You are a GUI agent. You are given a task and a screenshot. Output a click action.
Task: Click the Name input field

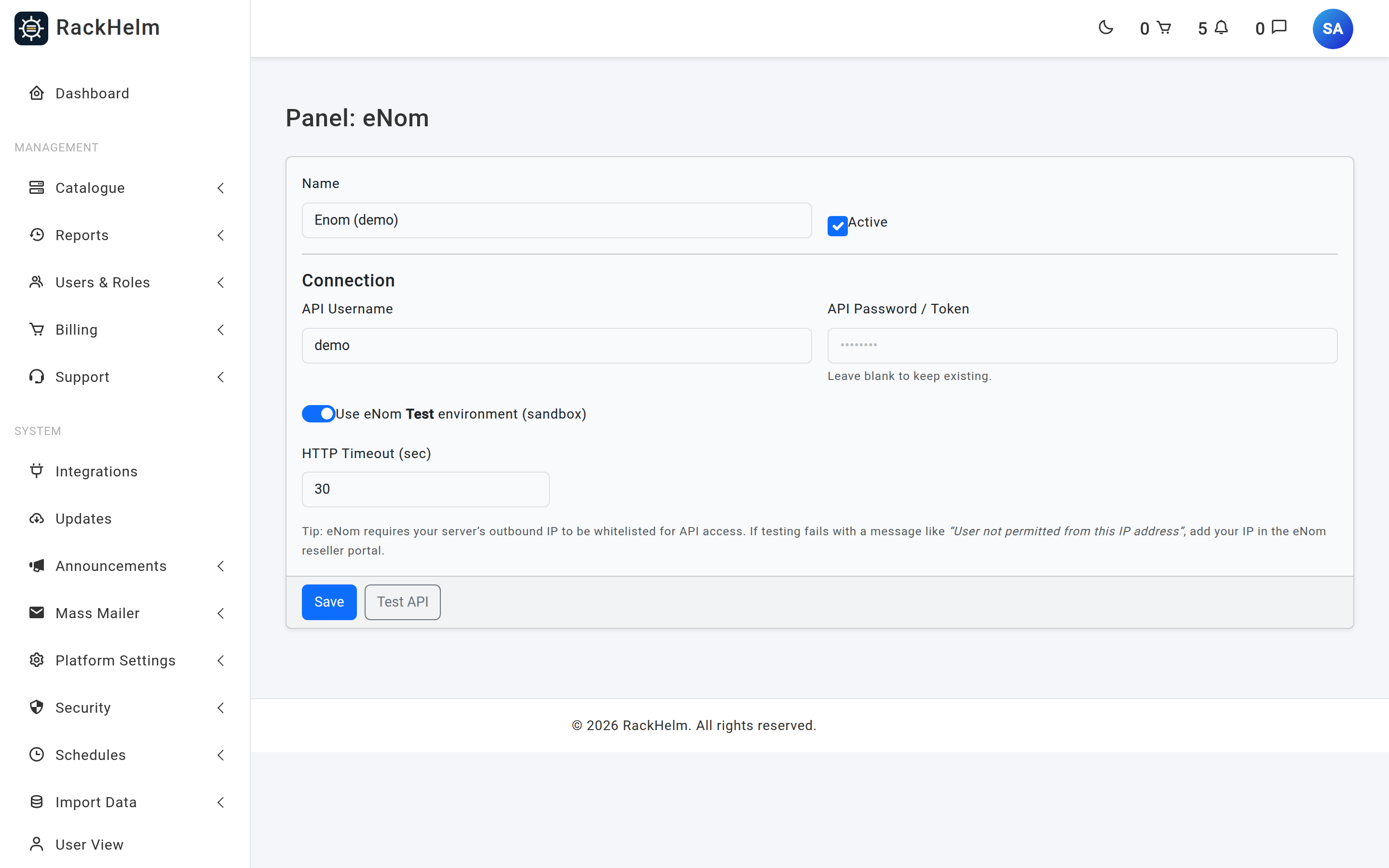point(556,220)
